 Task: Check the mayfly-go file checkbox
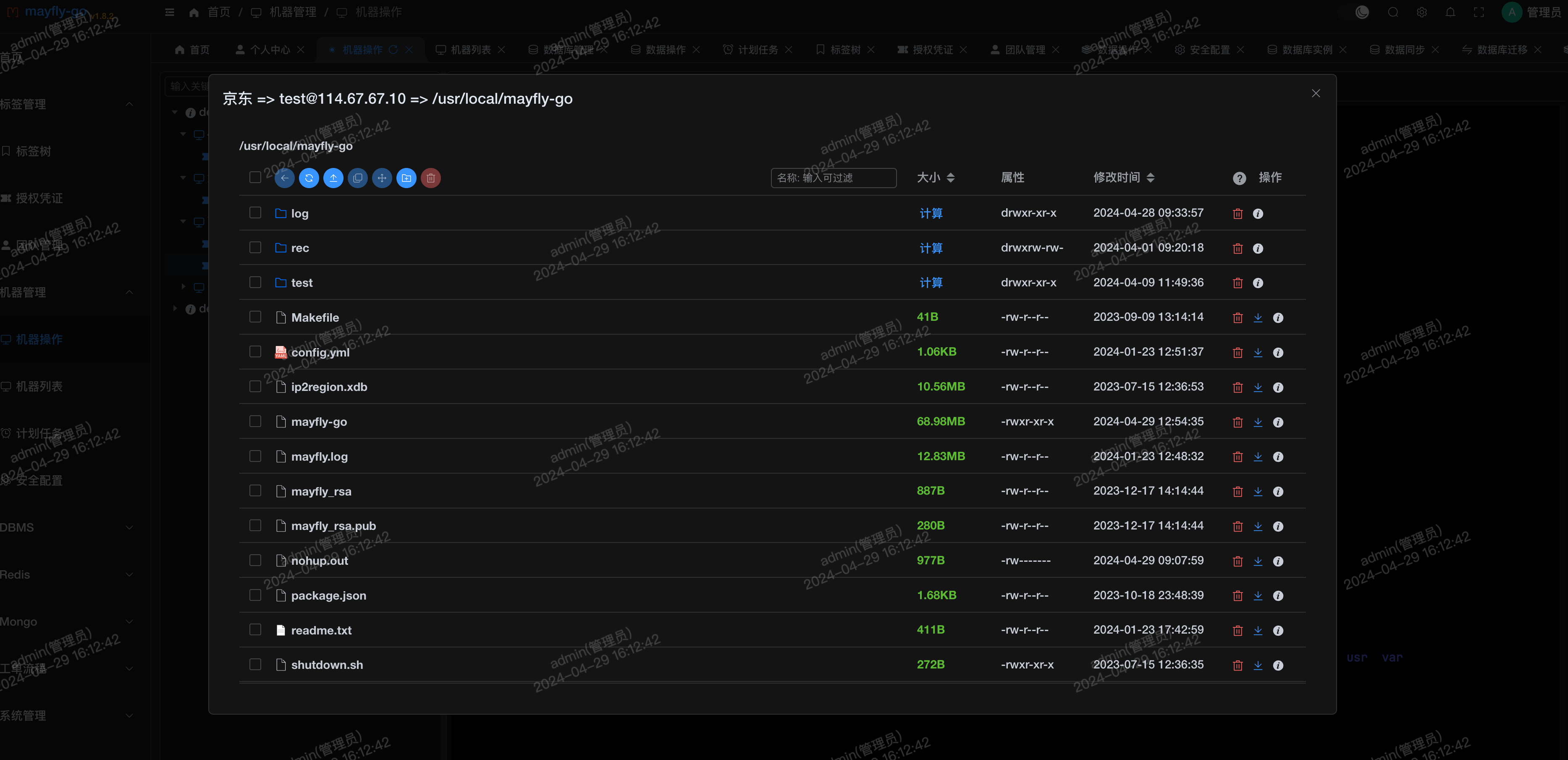coord(255,421)
